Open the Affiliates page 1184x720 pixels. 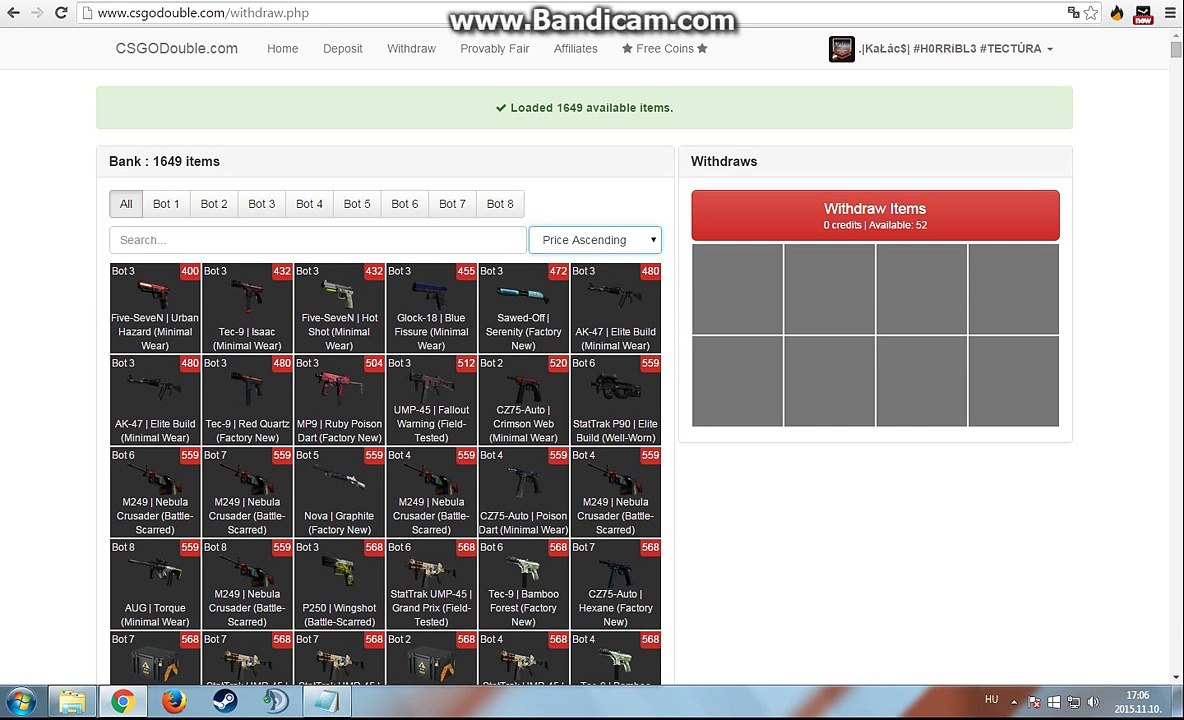click(575, 48)
